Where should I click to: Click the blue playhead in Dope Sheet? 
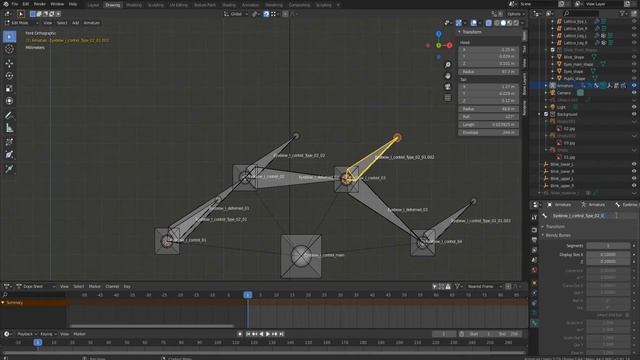point(248,295)
